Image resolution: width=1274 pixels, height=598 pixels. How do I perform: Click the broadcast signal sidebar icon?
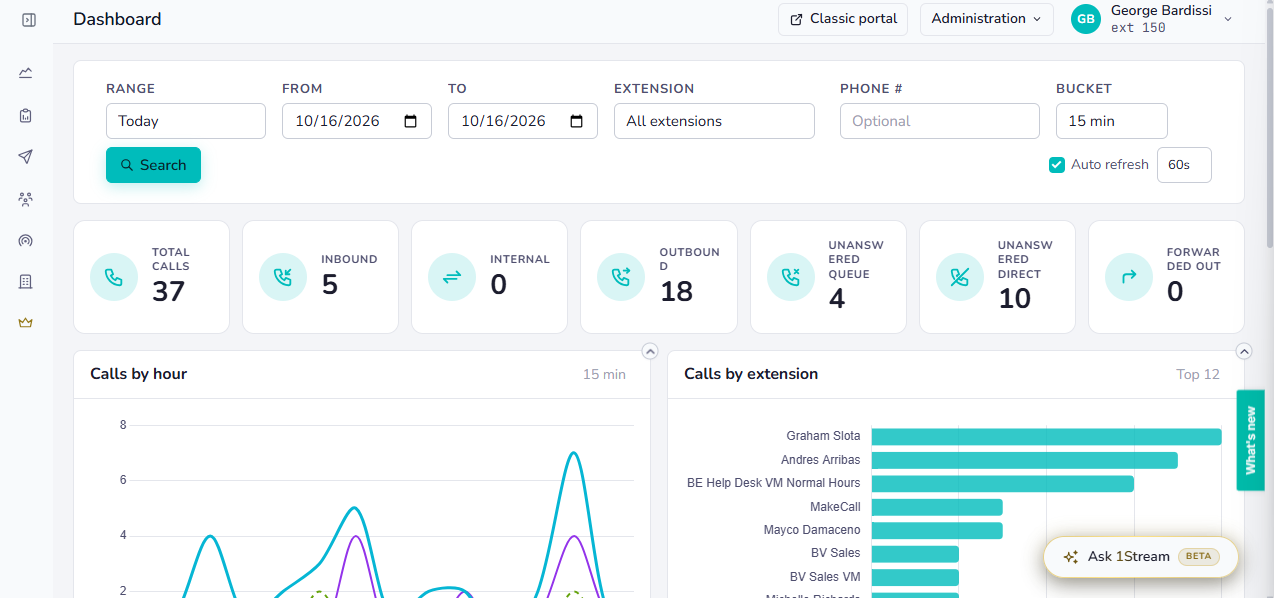tap(26, 240)
